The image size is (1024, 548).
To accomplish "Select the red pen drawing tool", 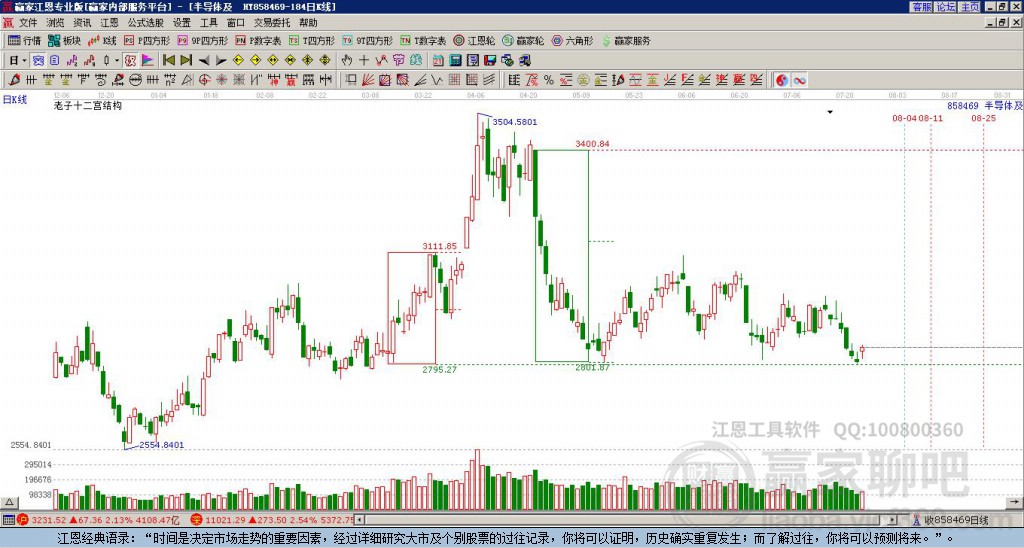I will (x=14, y=80).
